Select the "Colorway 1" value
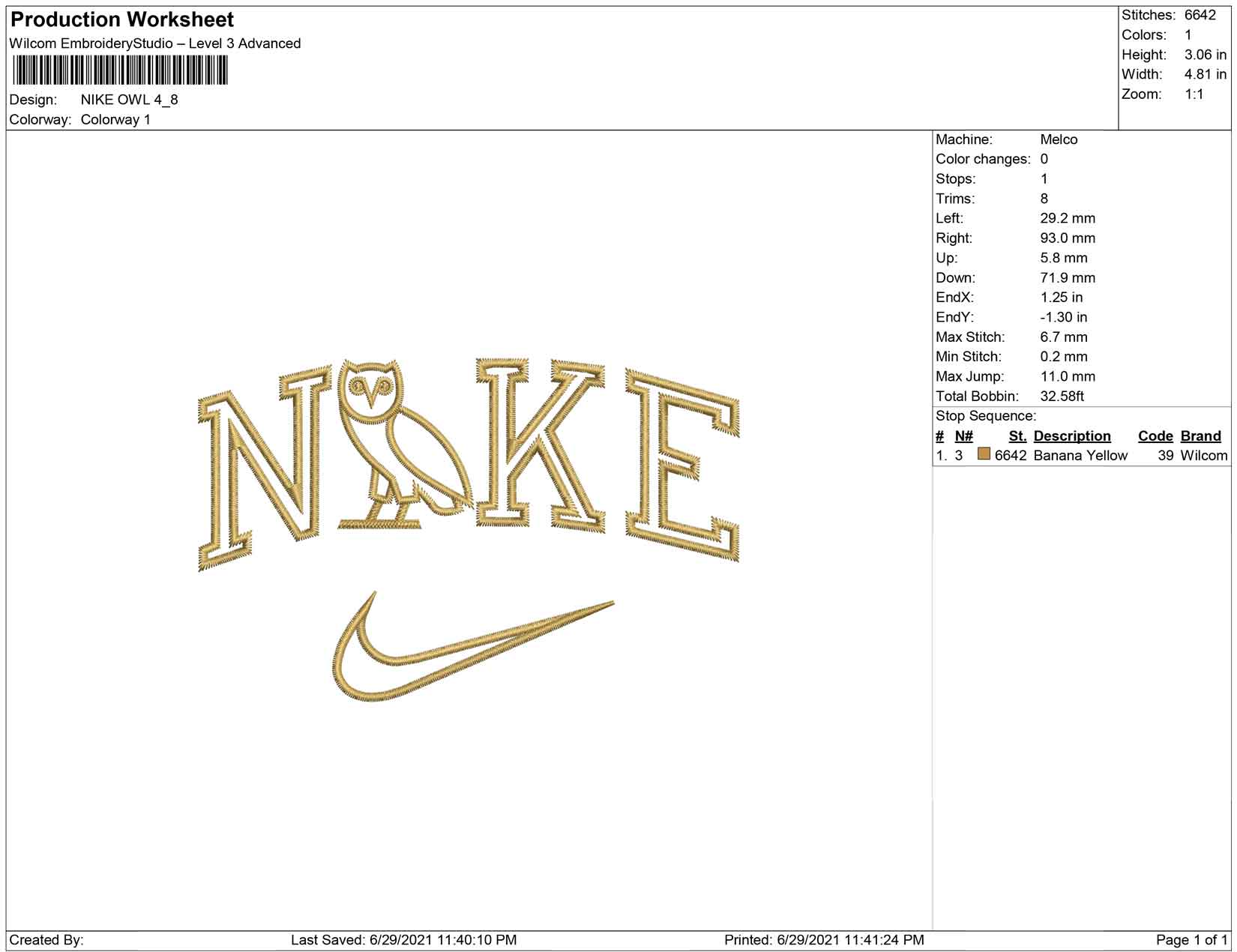Viewport: 1237px width, 952px height. click(x=115, y=120)
